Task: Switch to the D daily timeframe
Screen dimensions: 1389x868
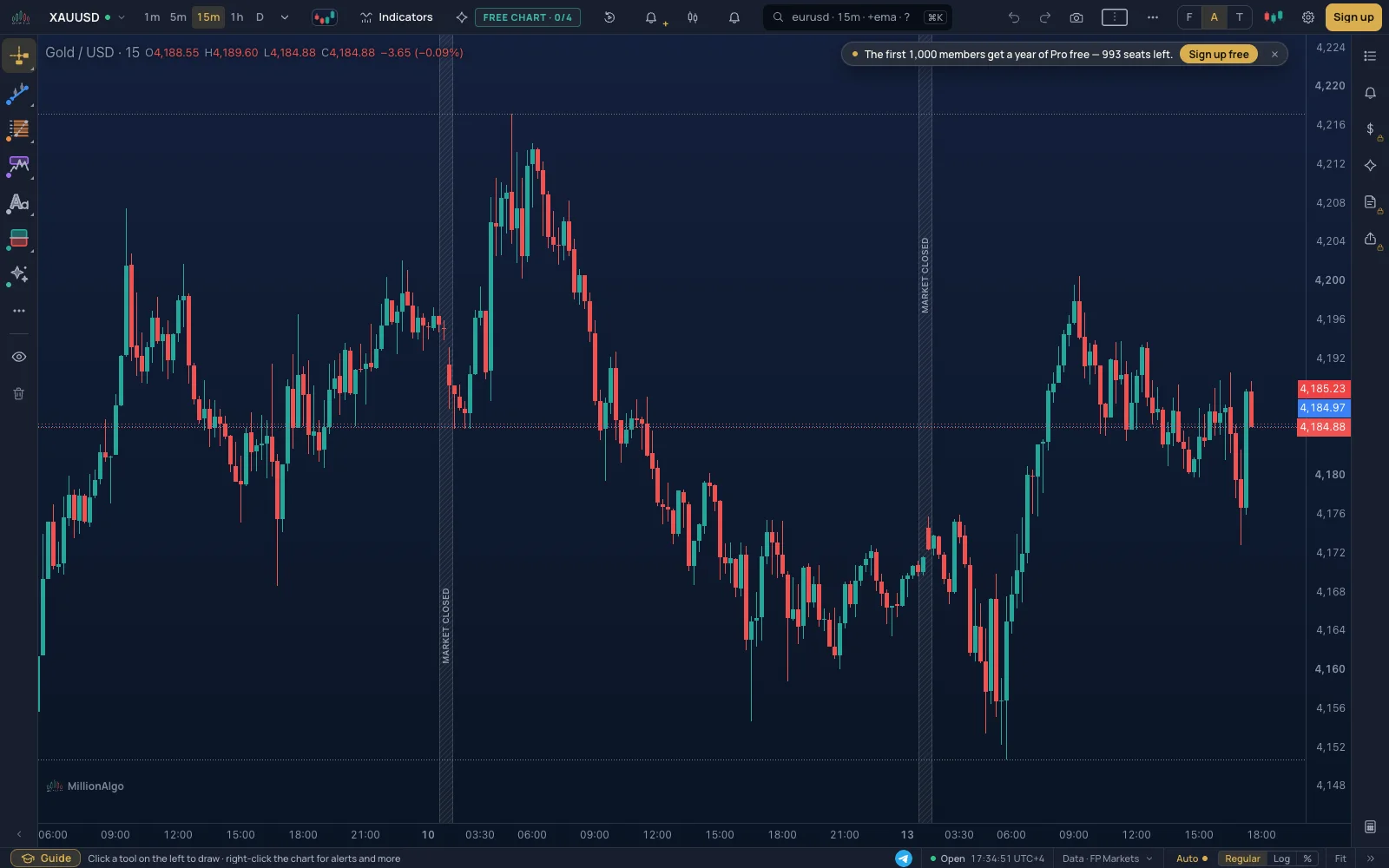Action: click(260, 17)
